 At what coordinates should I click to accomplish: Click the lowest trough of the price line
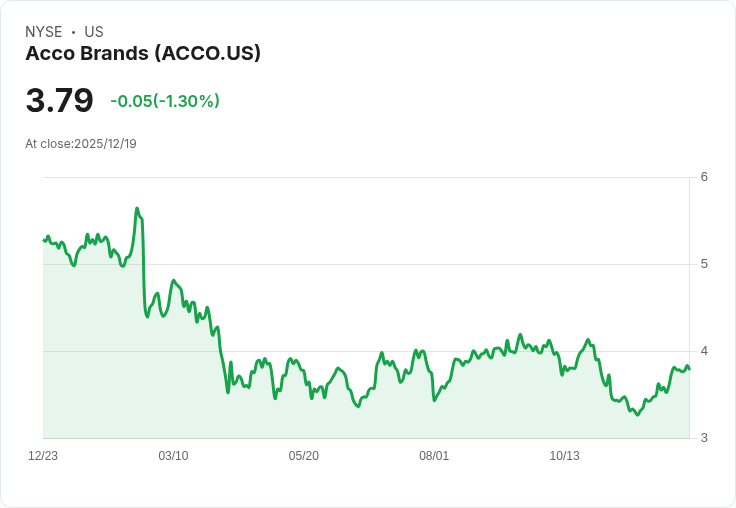pos(637,415)
